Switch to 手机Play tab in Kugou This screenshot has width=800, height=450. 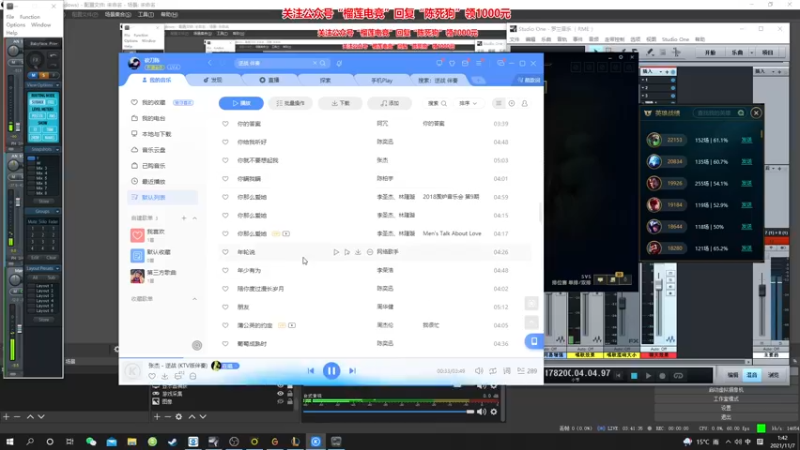(382, 80)
